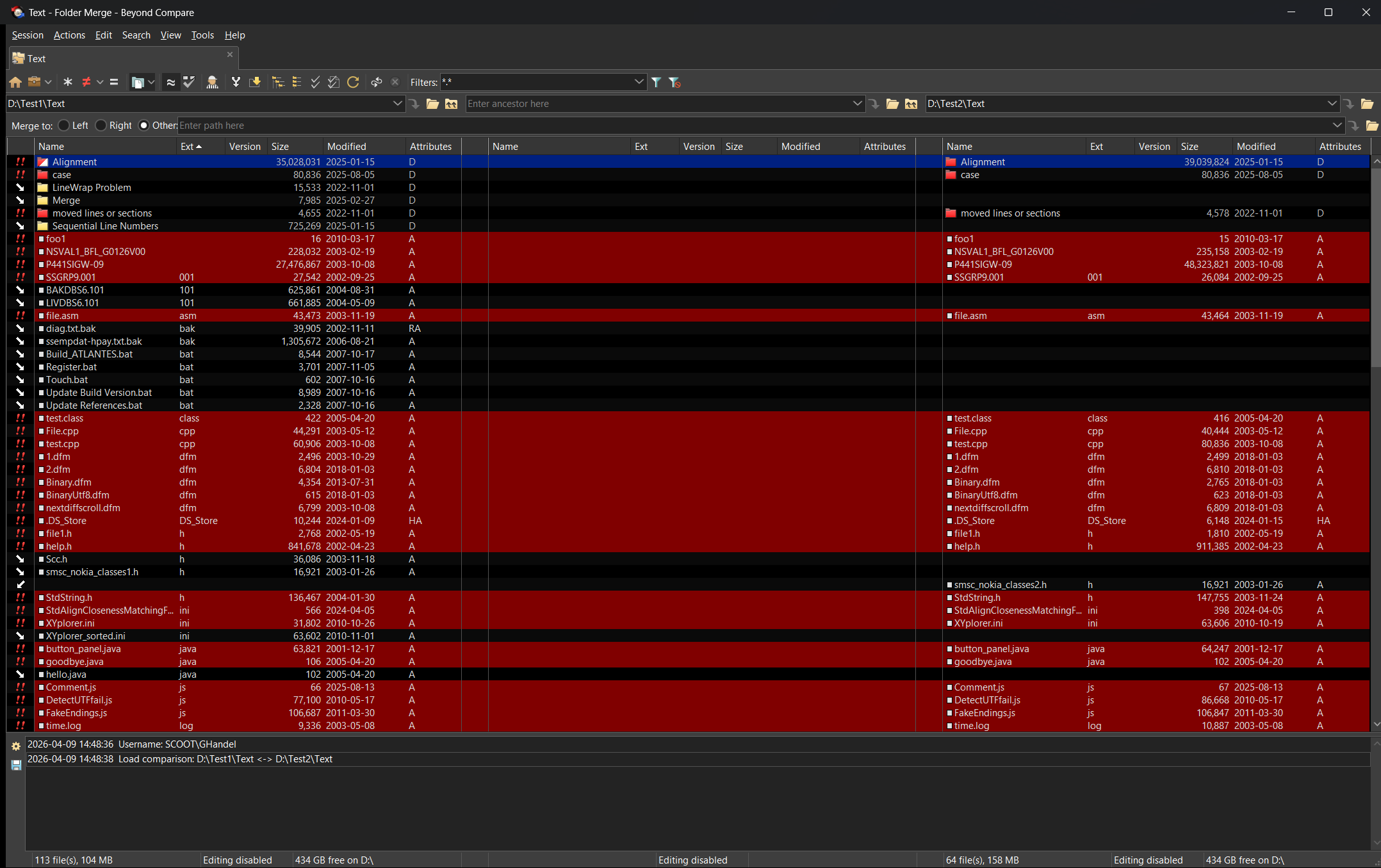Click the log pane gear icon
The height and width of the screenshot is (868, 1381).
(x=16, y=746)
